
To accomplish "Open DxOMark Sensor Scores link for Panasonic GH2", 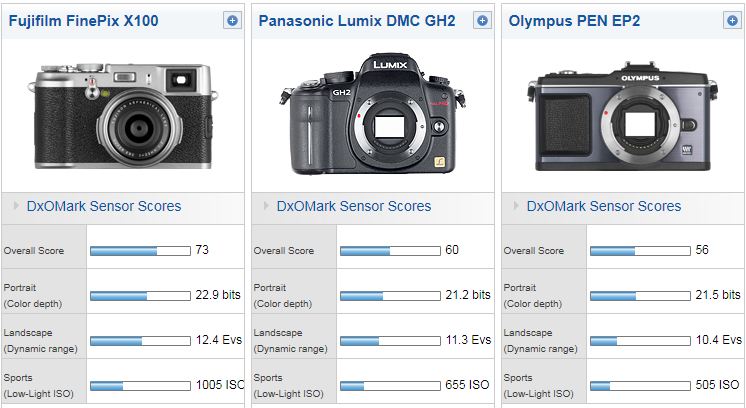I will (353, 206).
